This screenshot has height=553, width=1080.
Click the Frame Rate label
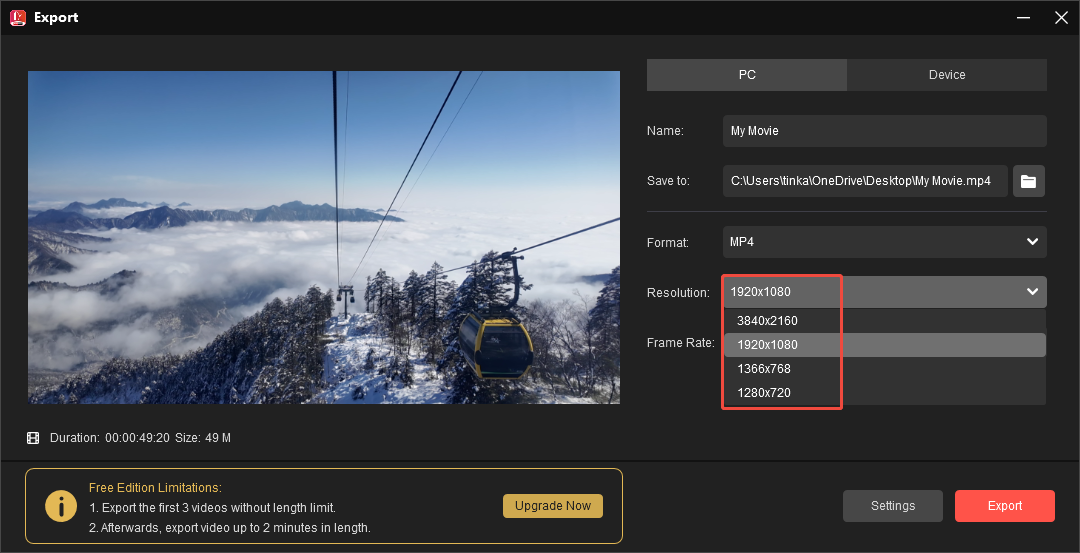click(681, 343)
